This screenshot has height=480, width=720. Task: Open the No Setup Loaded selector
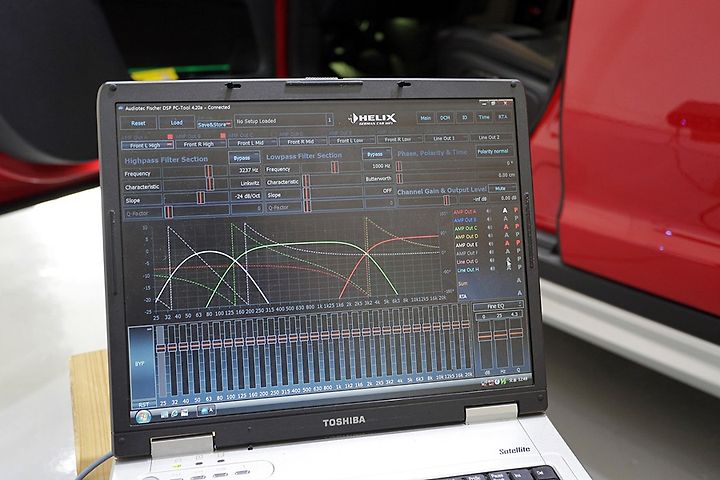pos(284,121)
